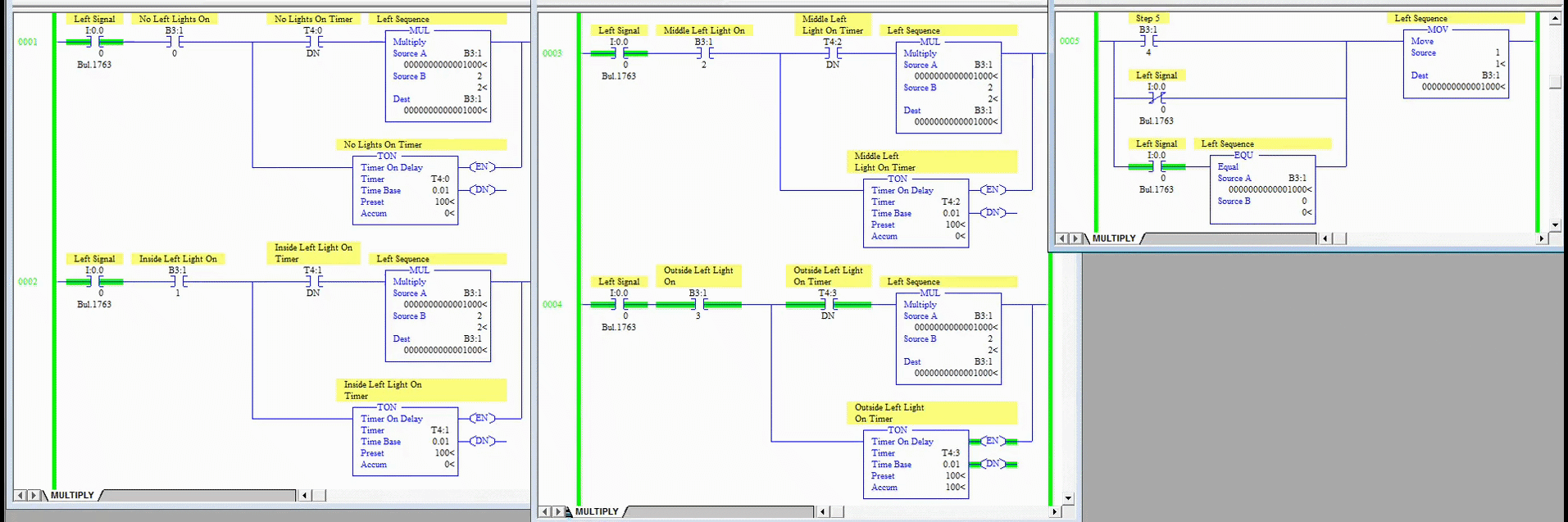Viewport: 1568px width, 522px height.
Task: Select MUL Multiply instruction on rung 0004
Action: [949, 338]
